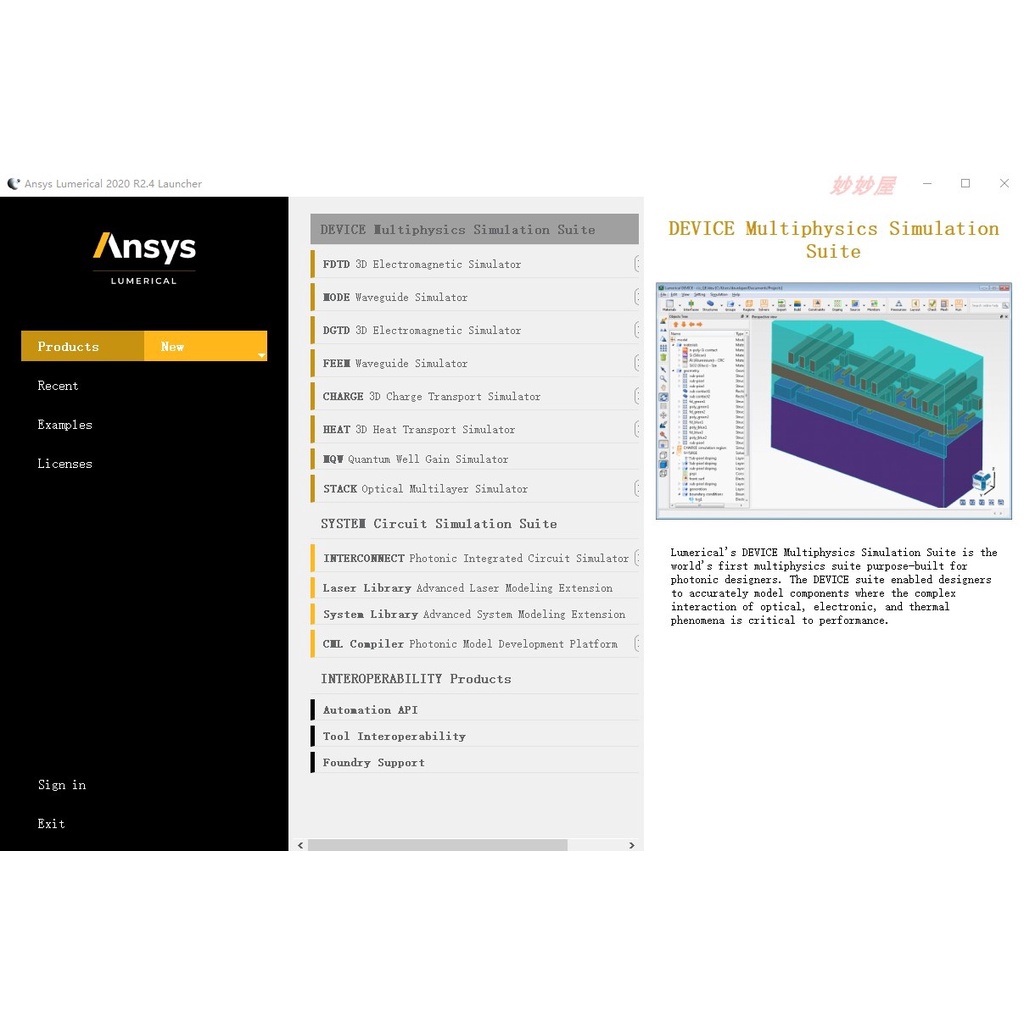Click the Sign in link
The height and width of the screenshot is (1024, 1024).
[x=61, y=784]
